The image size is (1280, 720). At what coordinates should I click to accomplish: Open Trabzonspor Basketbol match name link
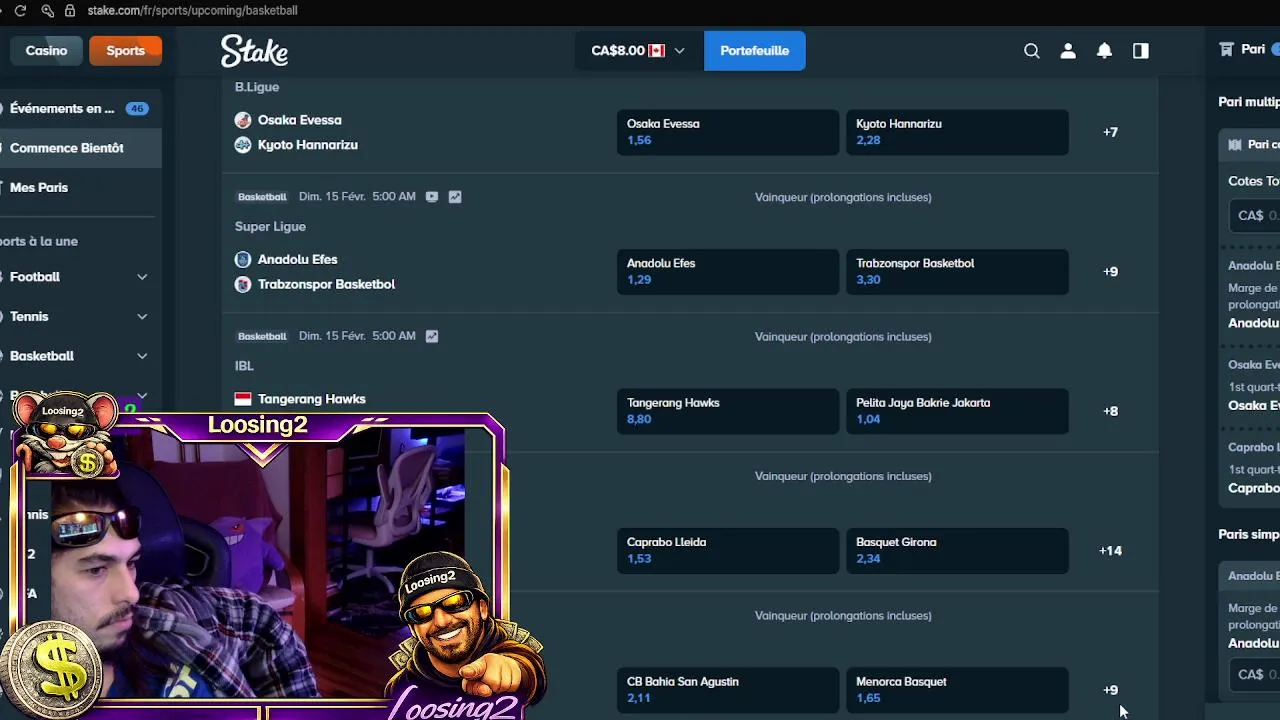point(326,284)
